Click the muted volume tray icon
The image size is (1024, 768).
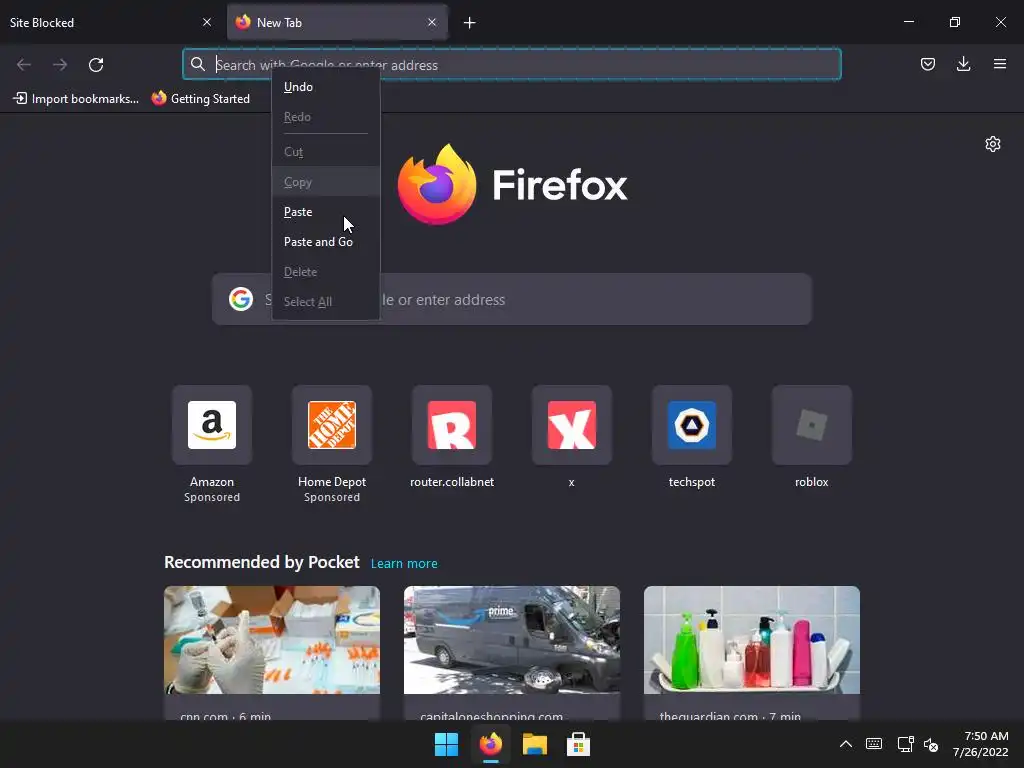[931, 744]
